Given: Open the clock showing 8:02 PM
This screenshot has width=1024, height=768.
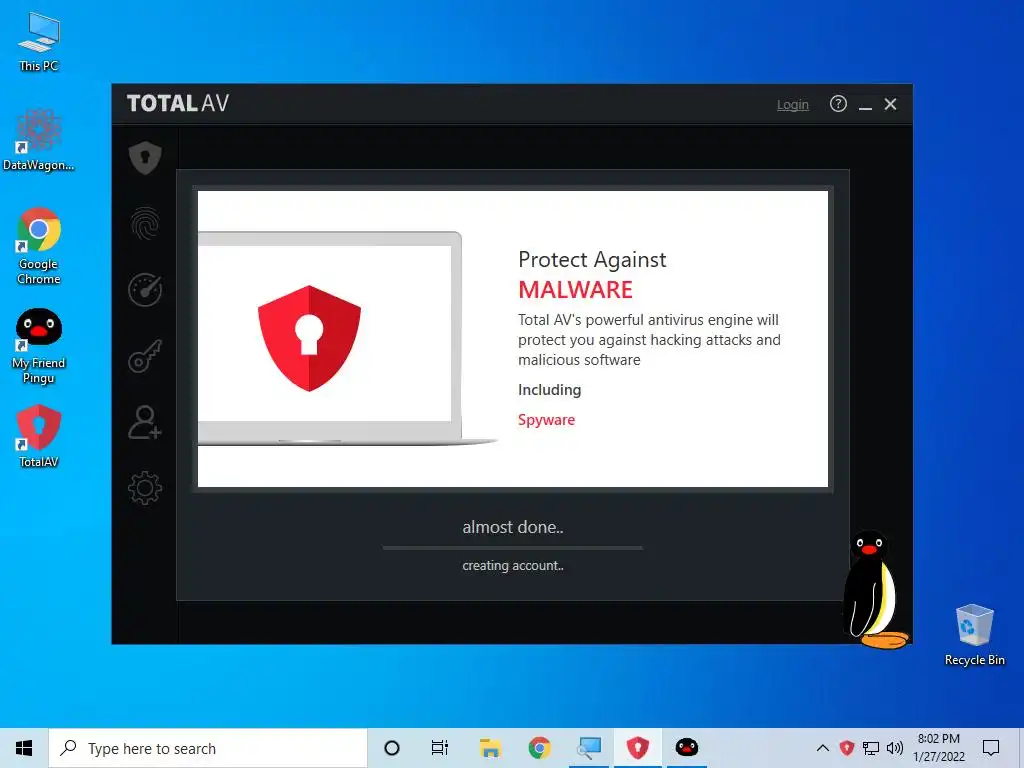Looking at the screenshot, I should tap(938, 748).
